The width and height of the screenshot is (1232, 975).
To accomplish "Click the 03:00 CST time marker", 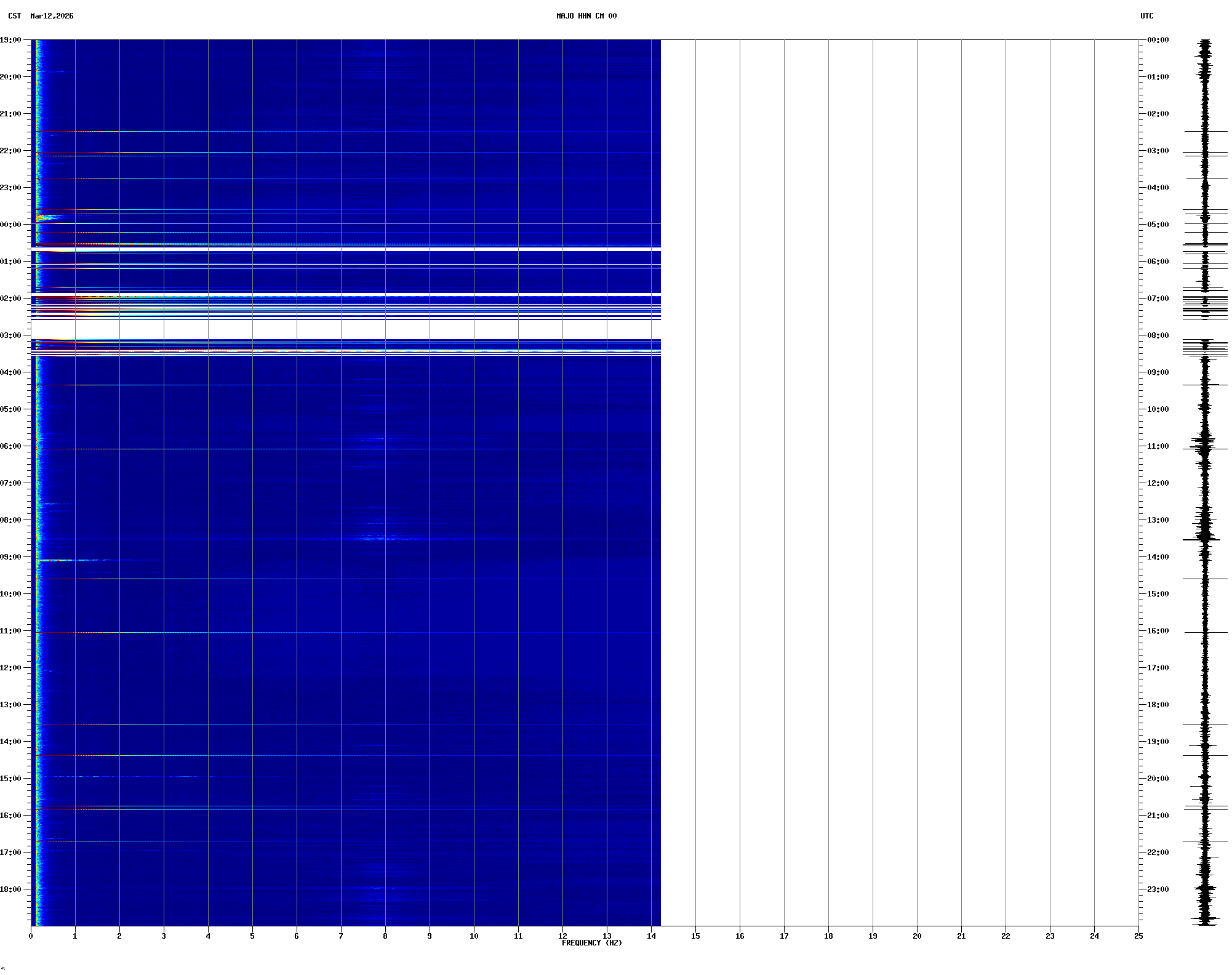I will 10,335.
